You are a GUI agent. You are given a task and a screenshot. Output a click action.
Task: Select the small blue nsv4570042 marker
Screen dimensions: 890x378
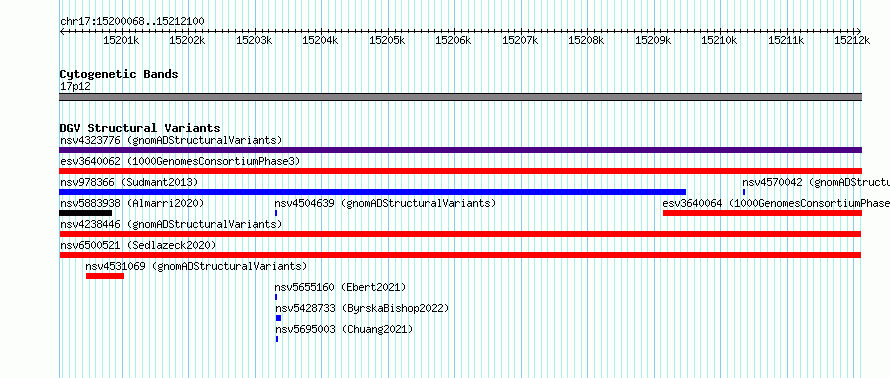[x=744, y=192]
